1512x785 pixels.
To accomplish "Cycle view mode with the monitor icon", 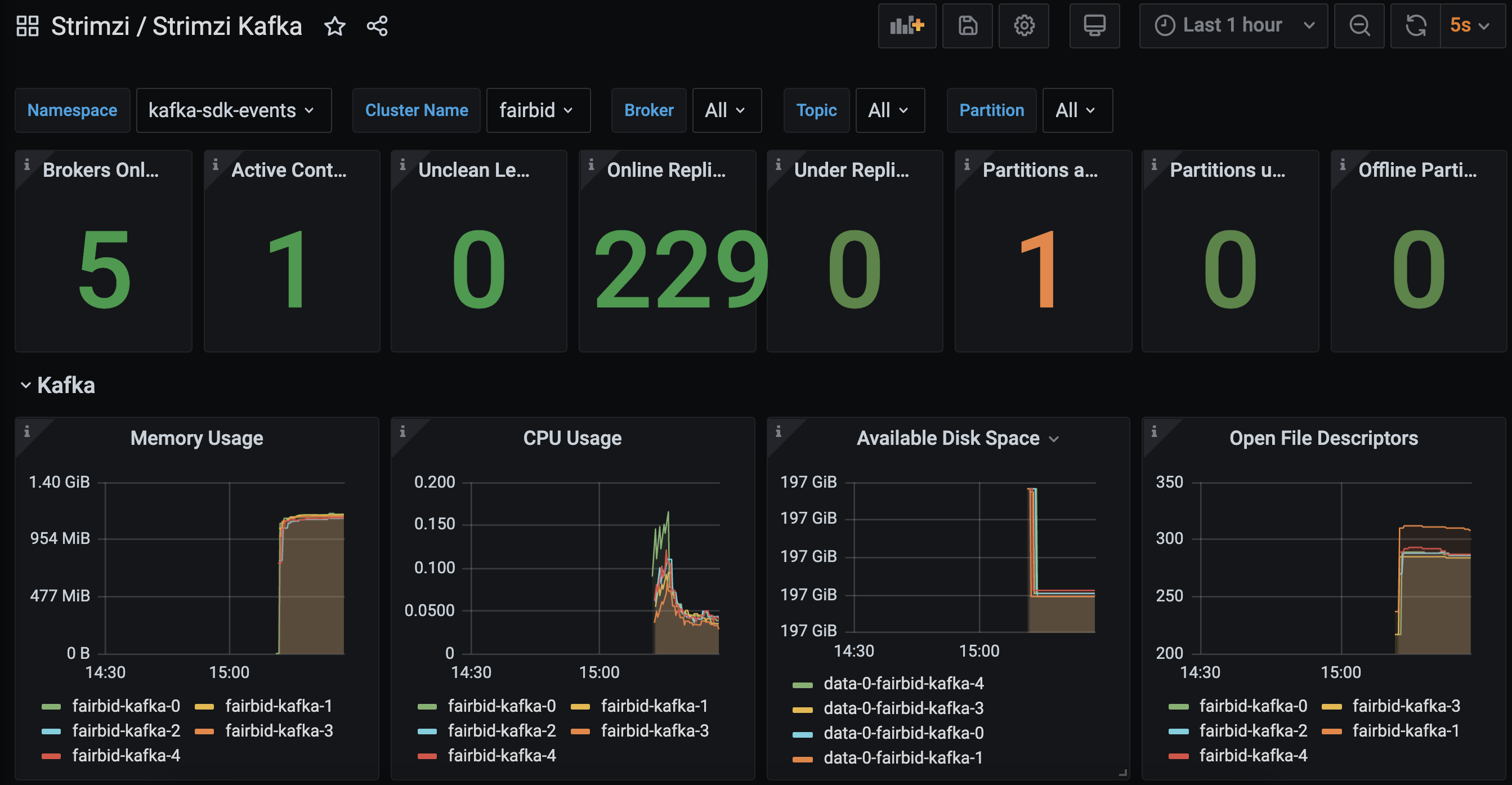I will click(1094, 26).
